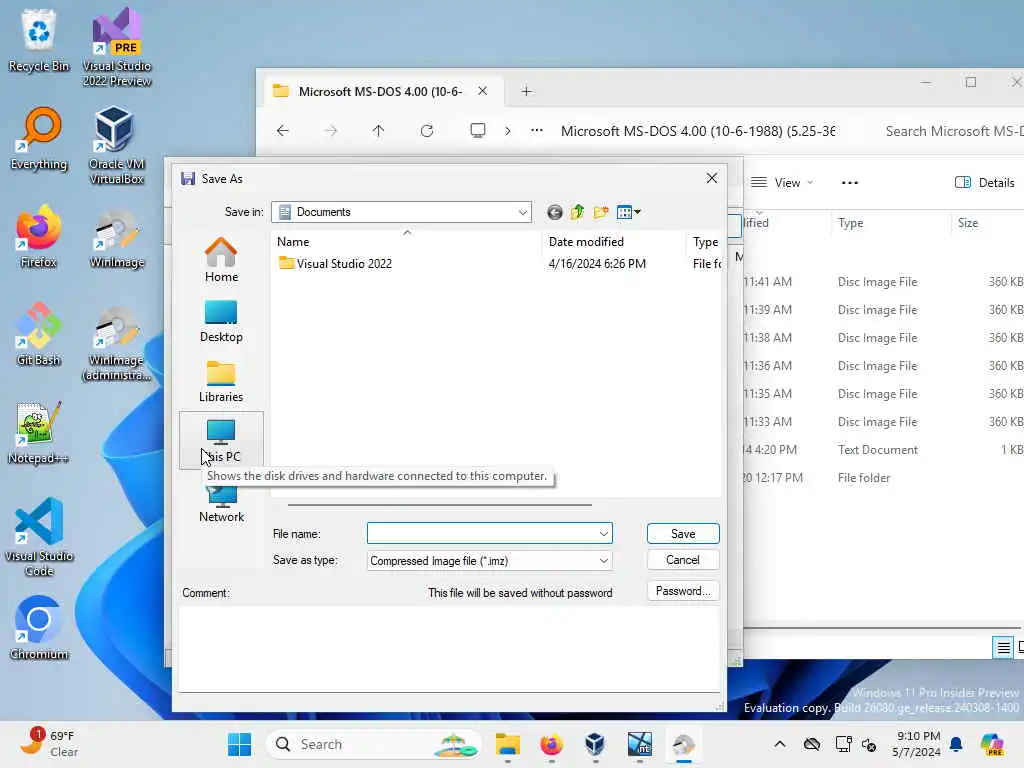
Task: Click the go-back icon in Save As toolbar
Action: tap(554, 212)
